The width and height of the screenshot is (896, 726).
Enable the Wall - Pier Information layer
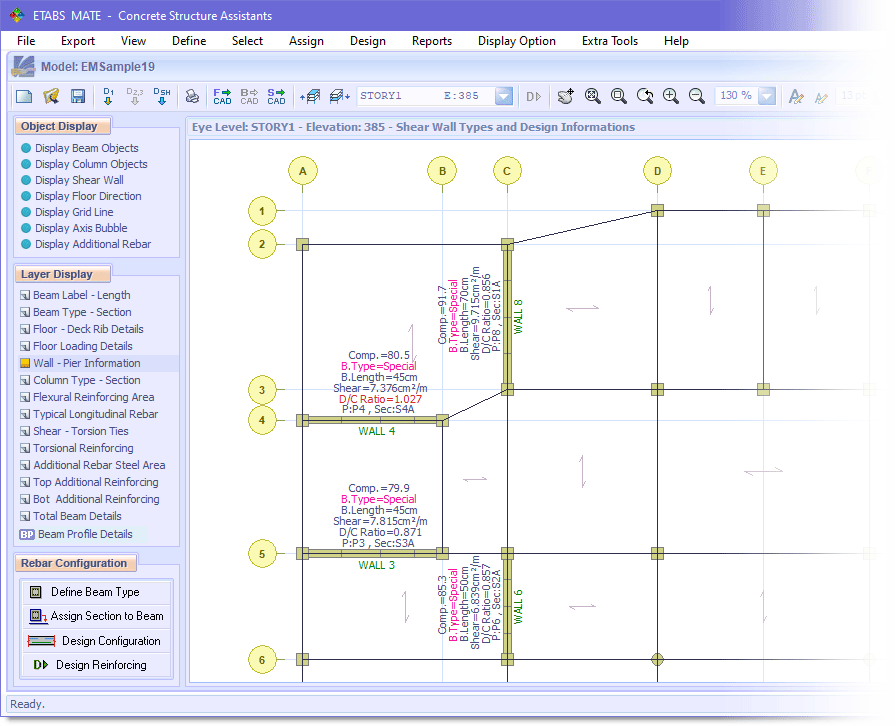point(86,363)
